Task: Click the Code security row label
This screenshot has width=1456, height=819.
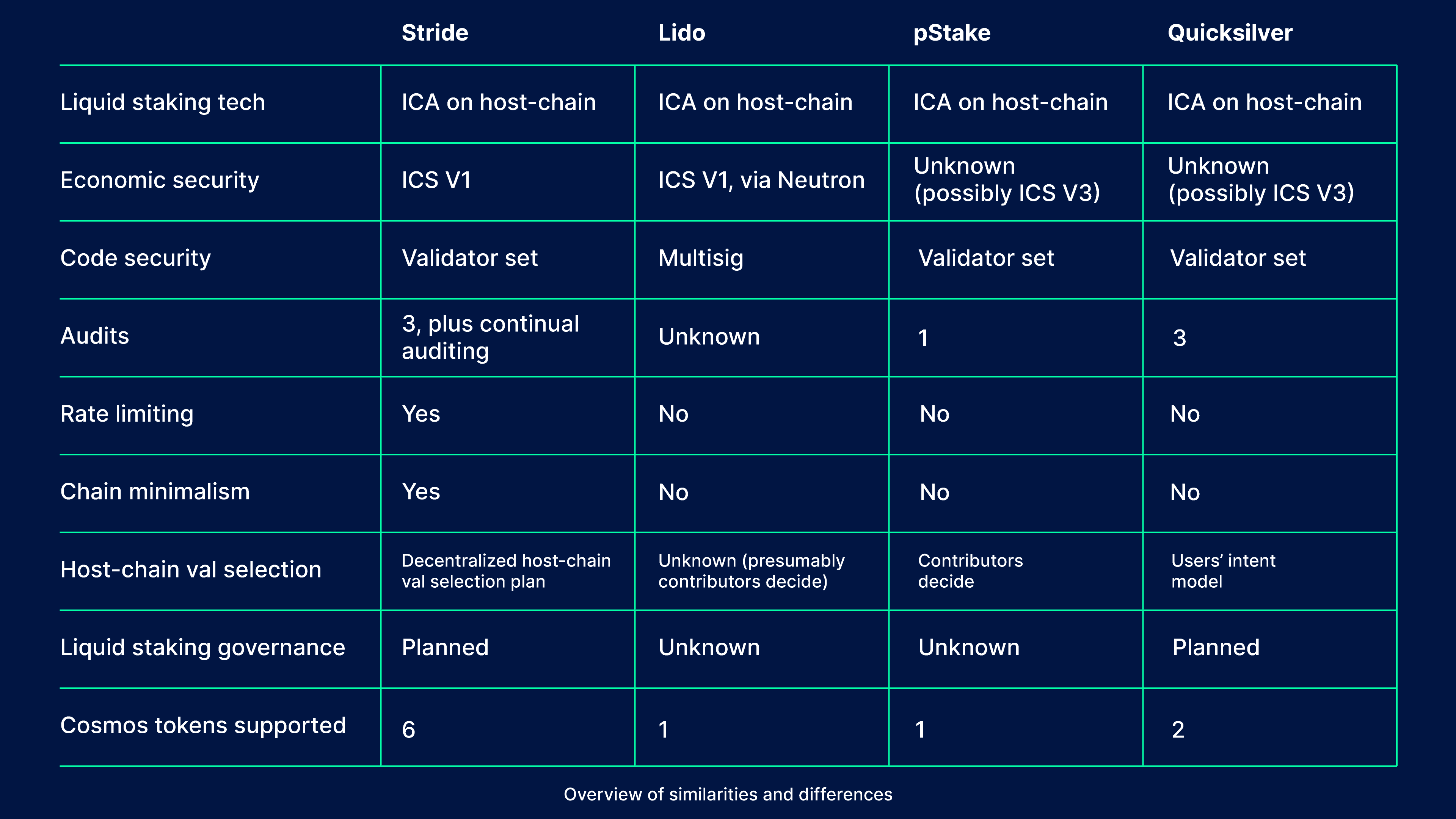Action: pyautogui.click(x=136, y=258)
